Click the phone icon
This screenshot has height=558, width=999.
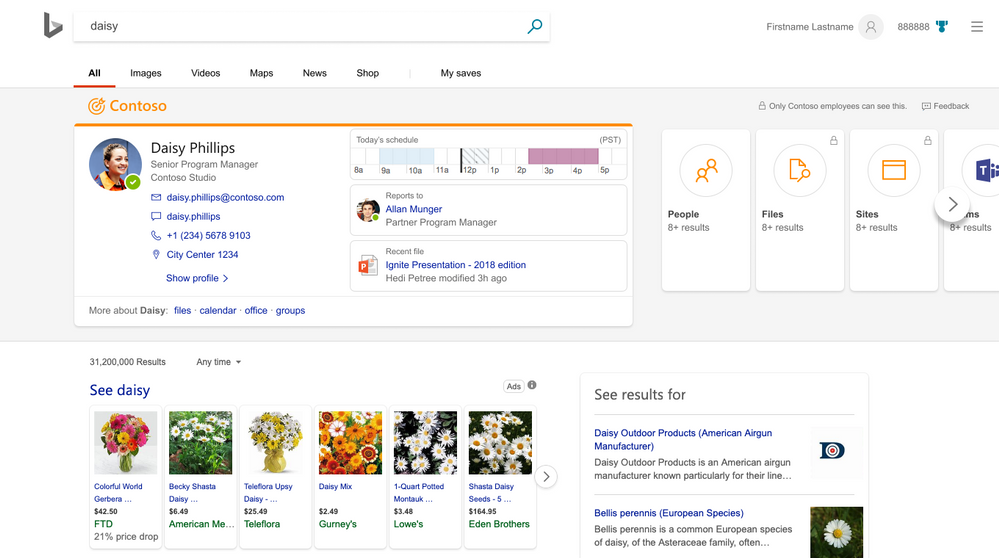pos(156,236)
